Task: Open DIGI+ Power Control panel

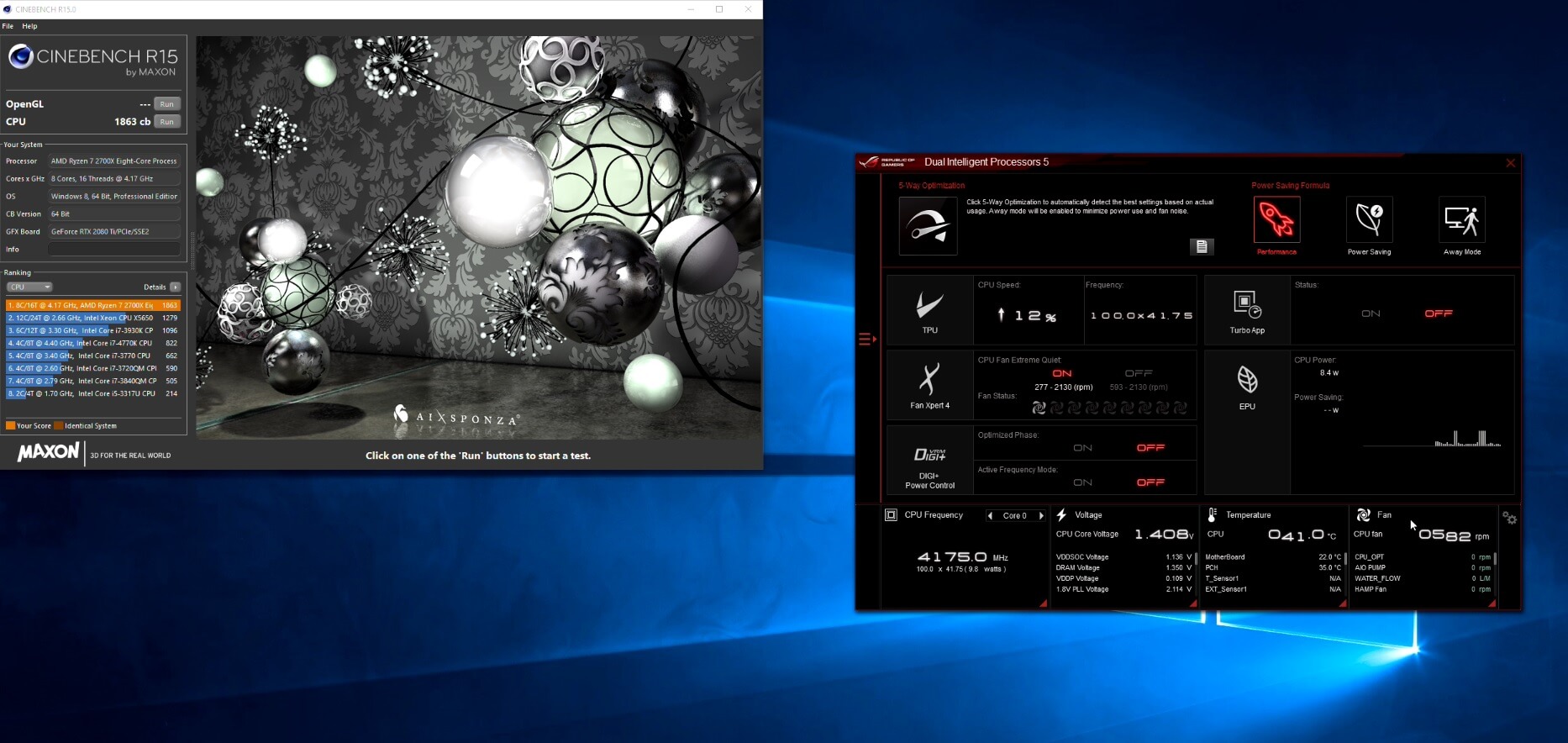Action: click(x=929, y=460)
